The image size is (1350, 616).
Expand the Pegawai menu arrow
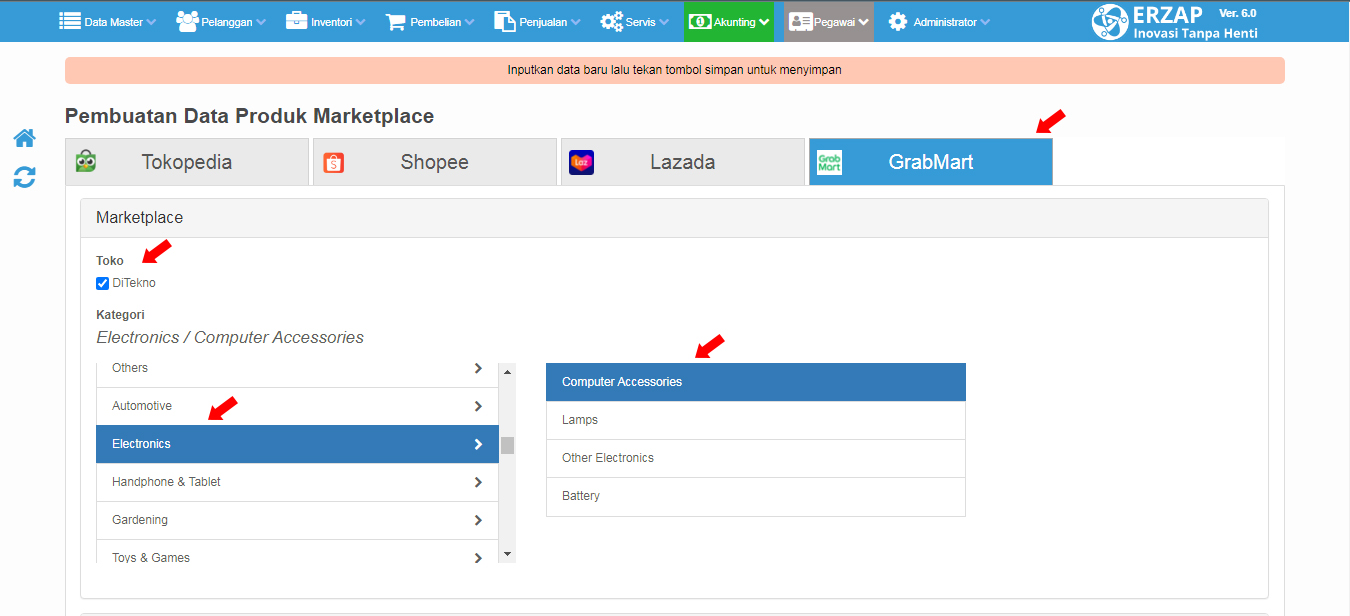[864, 22]
